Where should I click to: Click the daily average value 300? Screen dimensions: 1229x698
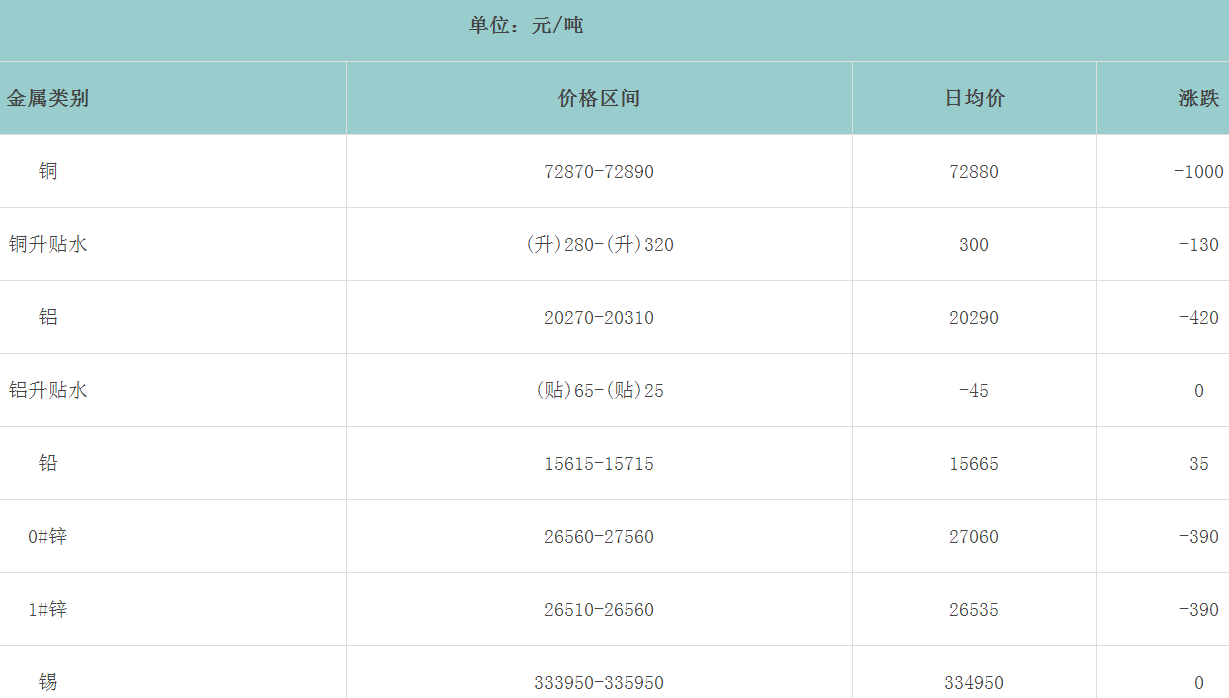[x=974, y=245]
